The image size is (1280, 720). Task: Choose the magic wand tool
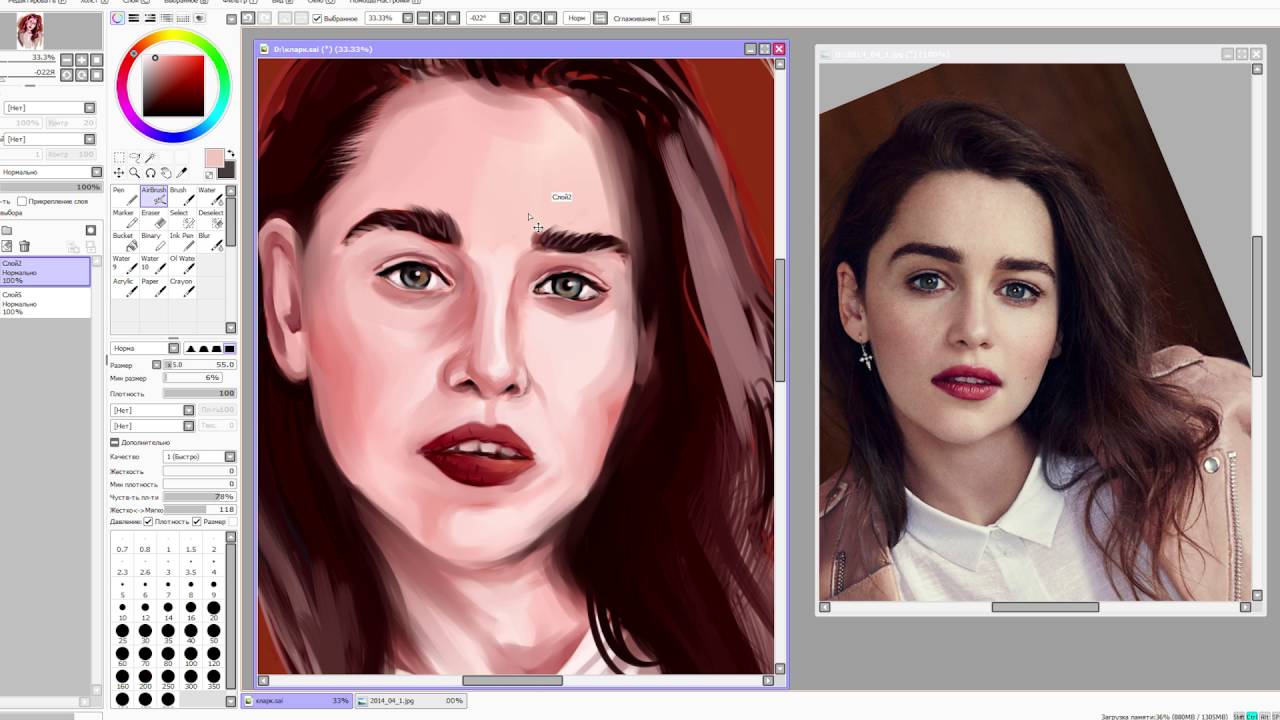[x=151, y=158]
